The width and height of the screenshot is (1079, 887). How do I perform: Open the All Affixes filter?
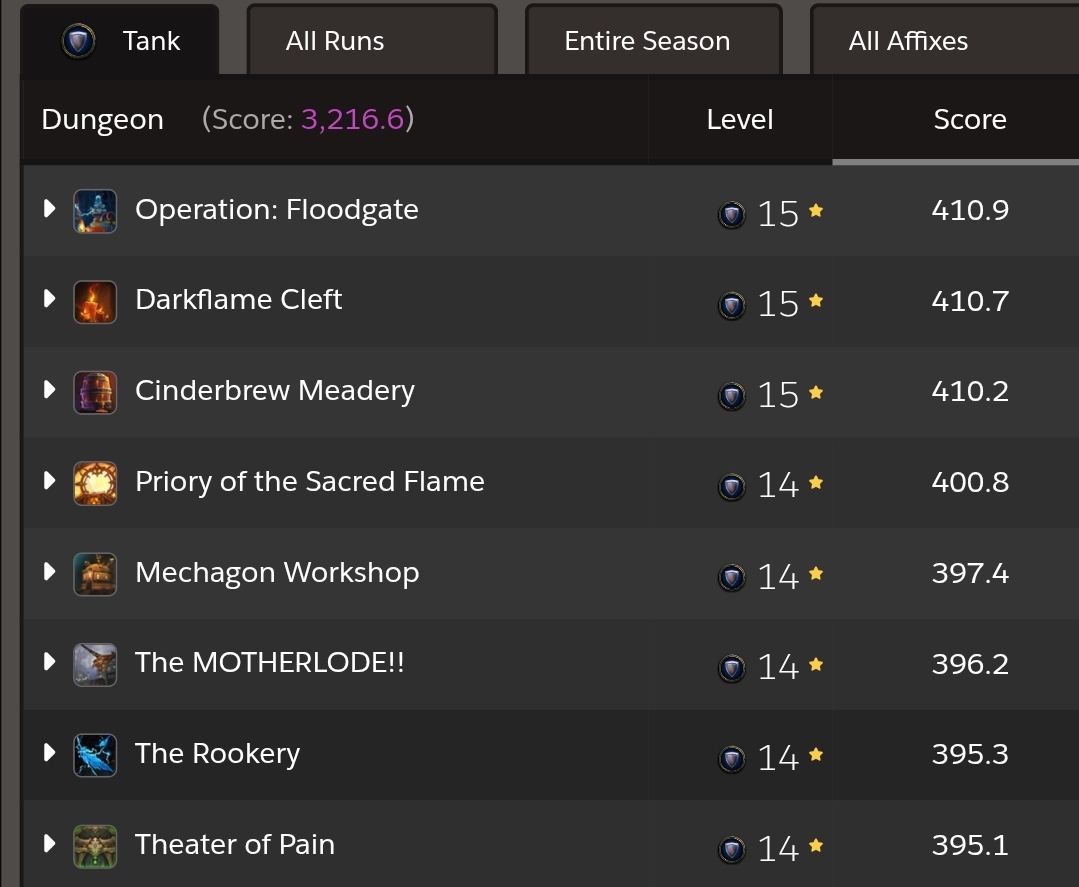[x=944, y=40]
